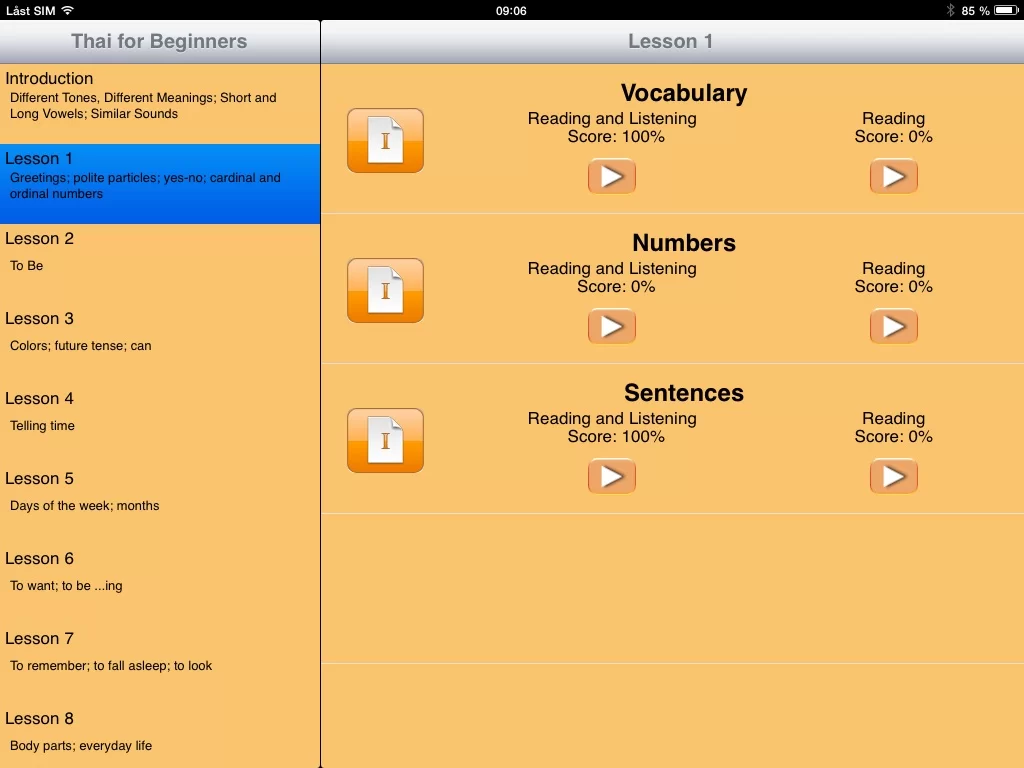Open the Vocabulary info document icon
Image resolution: width=1024 pixels, height=768 pixels.
[x=385, y=141]
